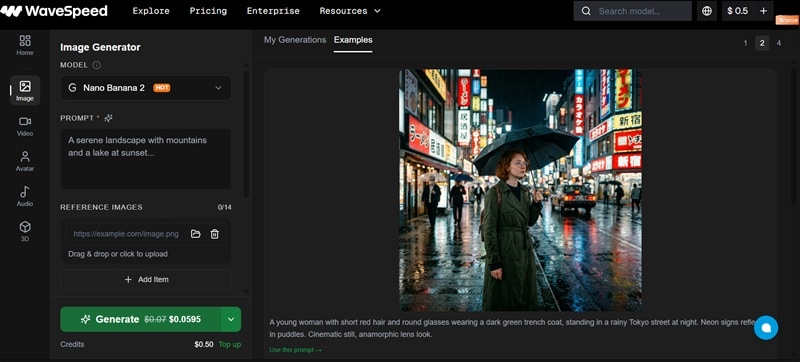The image size is (800, 362).
Task: Select the Examples tab
Action: coord(353,40)
